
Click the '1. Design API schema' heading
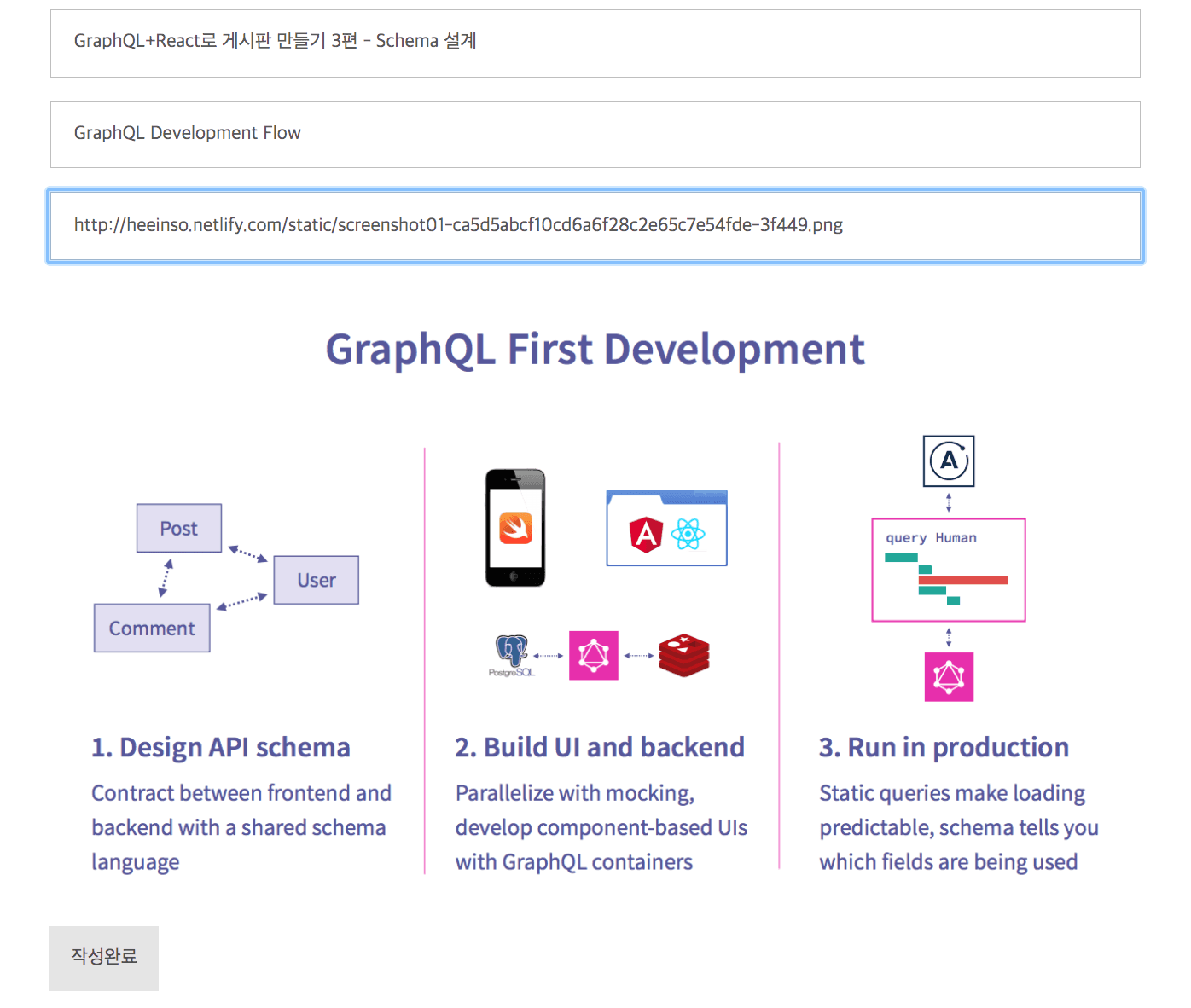(x=221, y=747)
